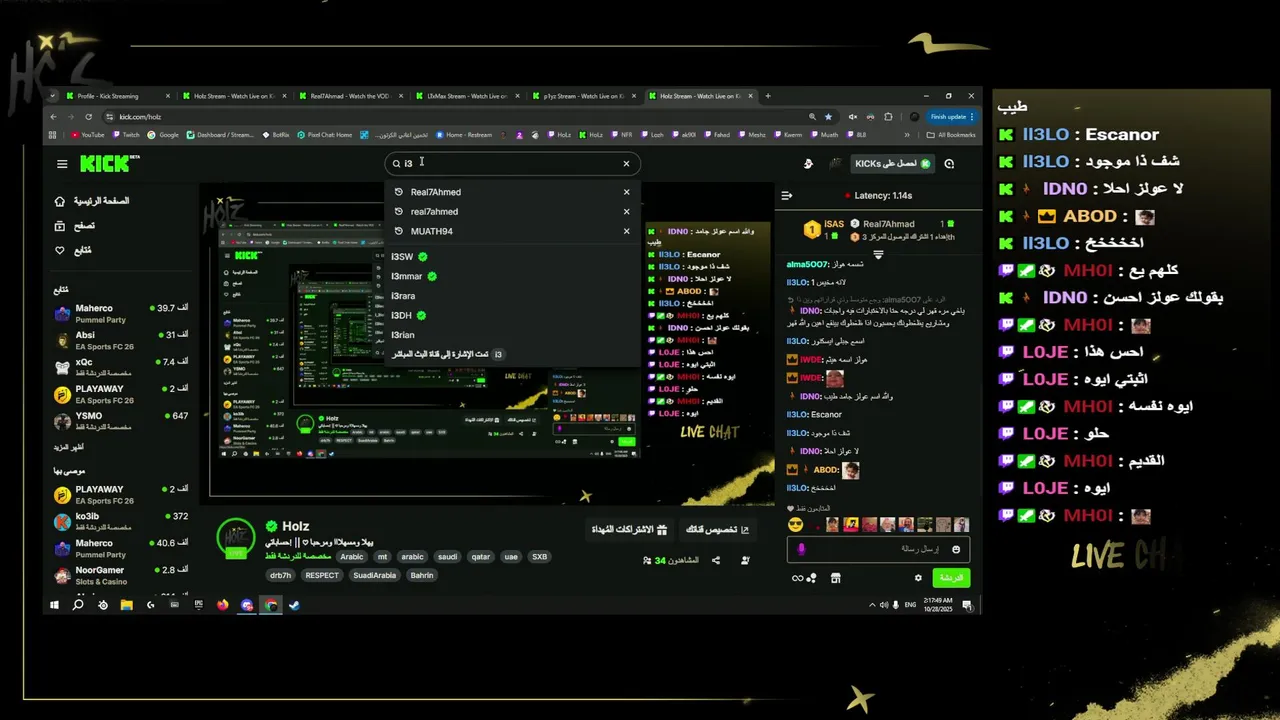The width and height of the screenshot is (1280, 720).
Task: Click the Holz channel avatar
Action: 236,537
